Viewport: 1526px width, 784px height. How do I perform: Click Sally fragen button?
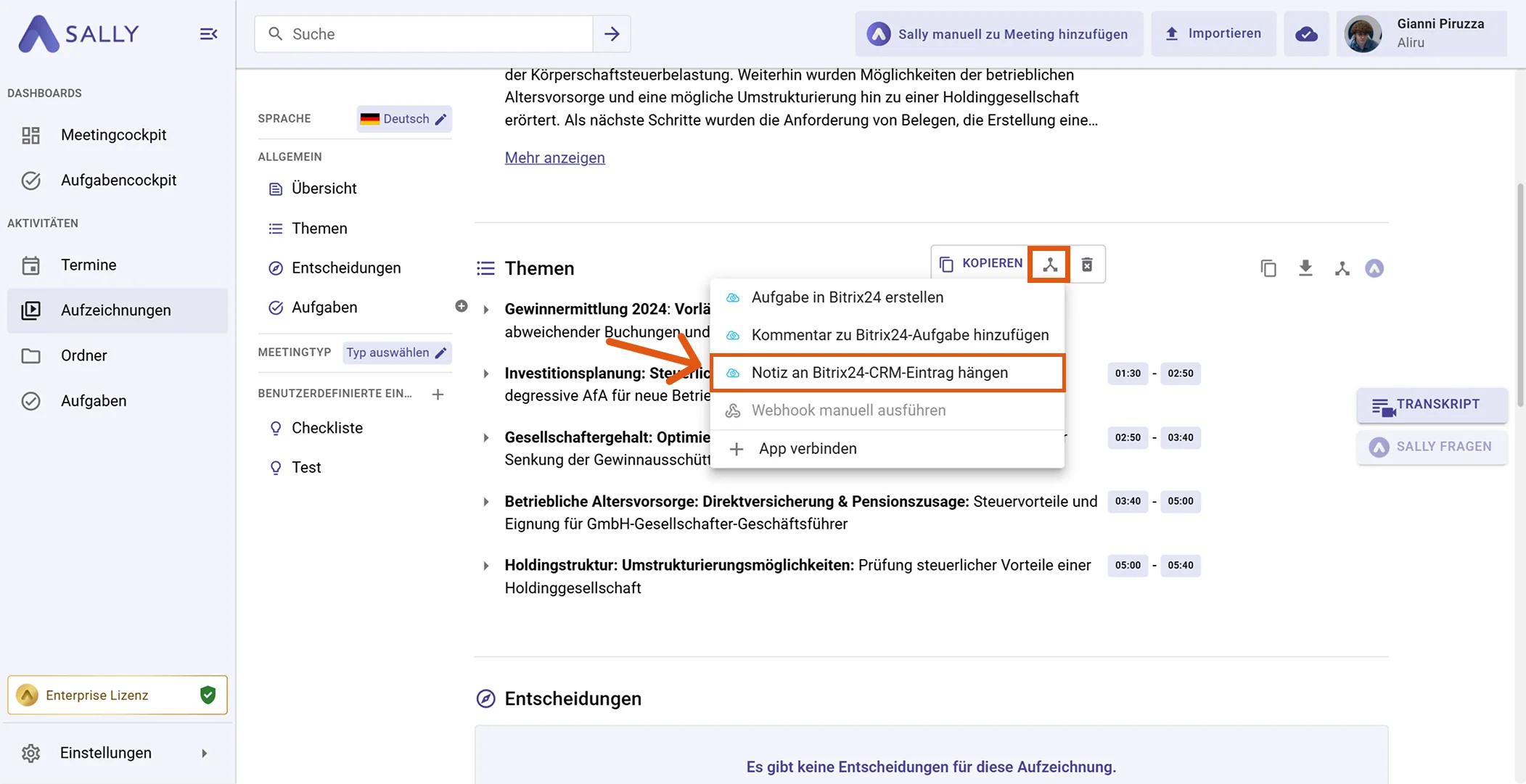(x=1431, y=447)
